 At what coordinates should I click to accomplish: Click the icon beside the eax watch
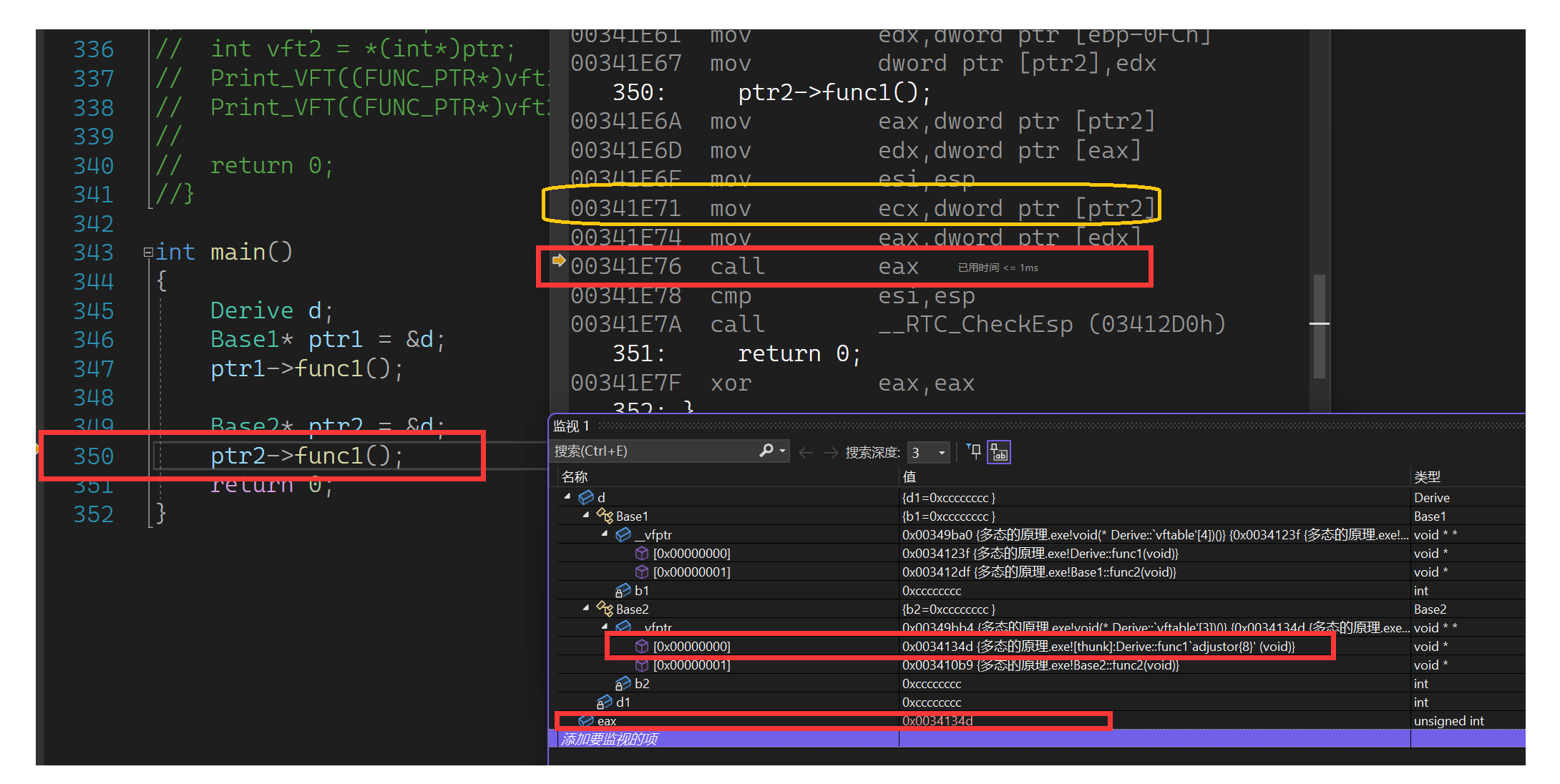click(586, 720)
